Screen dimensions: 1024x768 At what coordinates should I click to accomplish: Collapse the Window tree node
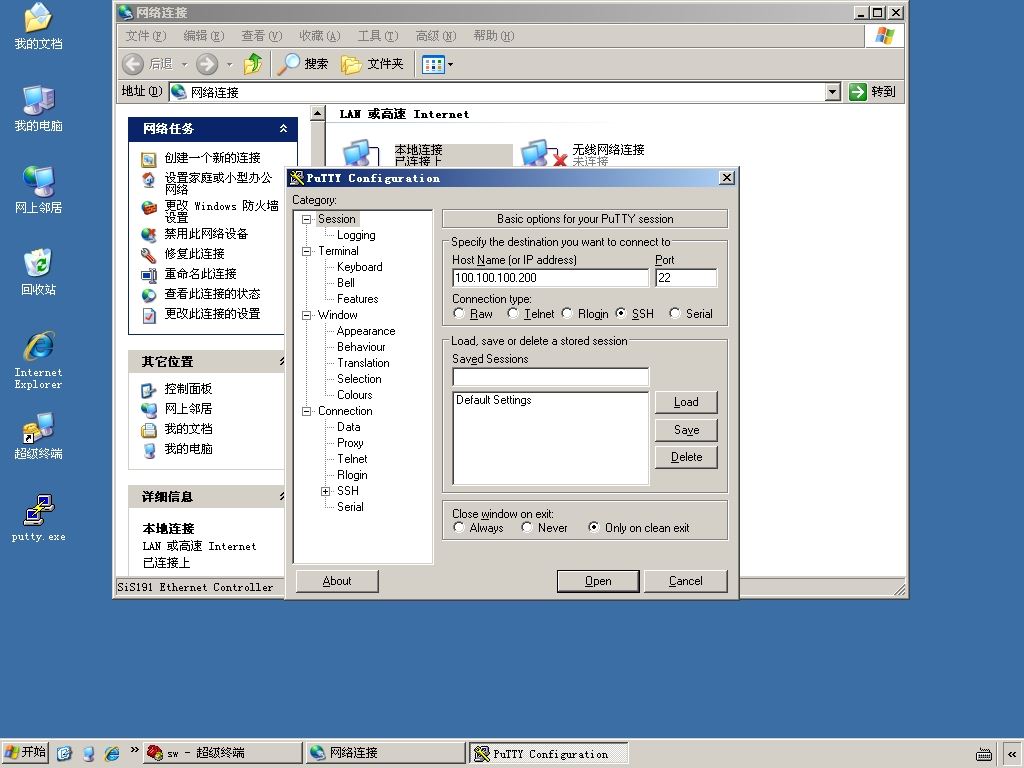[306, 315]
